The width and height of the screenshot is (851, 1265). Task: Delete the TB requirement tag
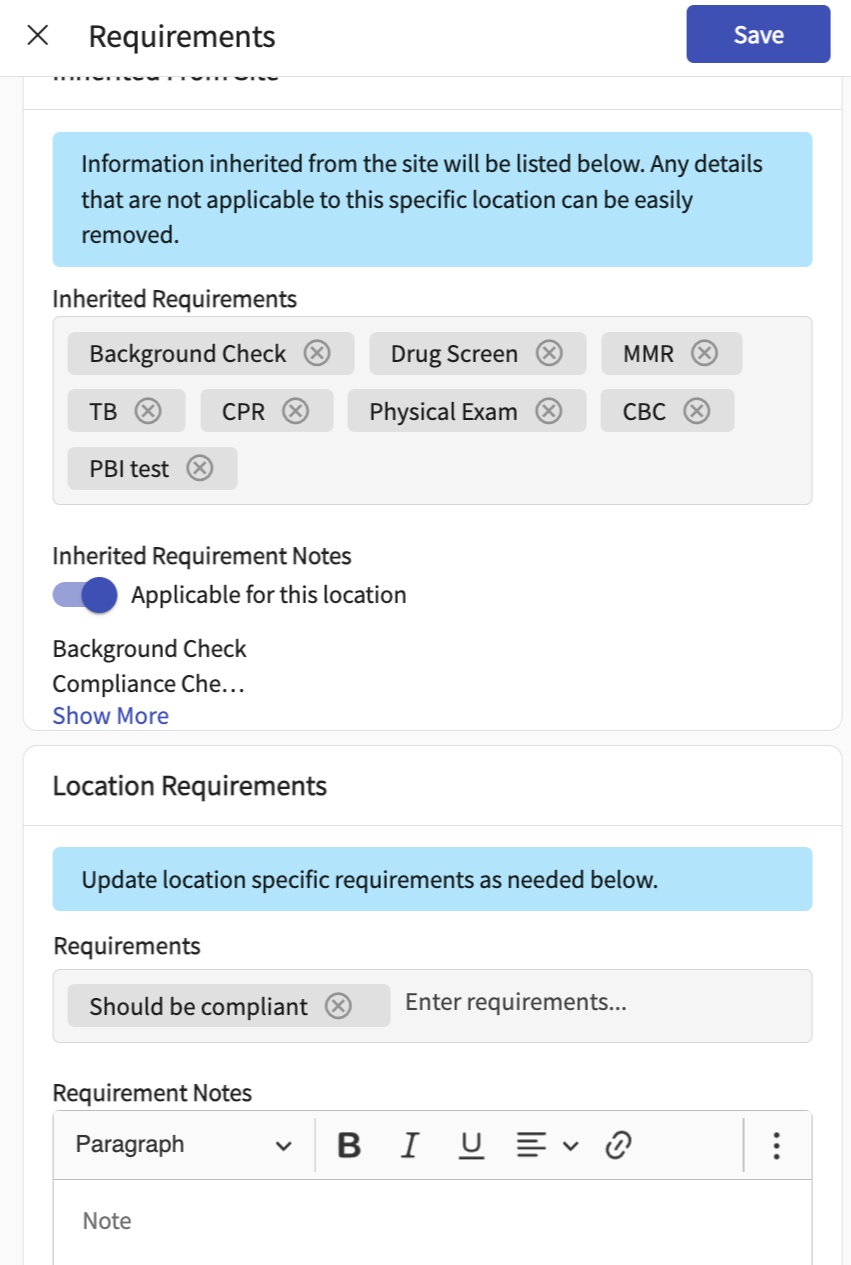tap(148, 411)
